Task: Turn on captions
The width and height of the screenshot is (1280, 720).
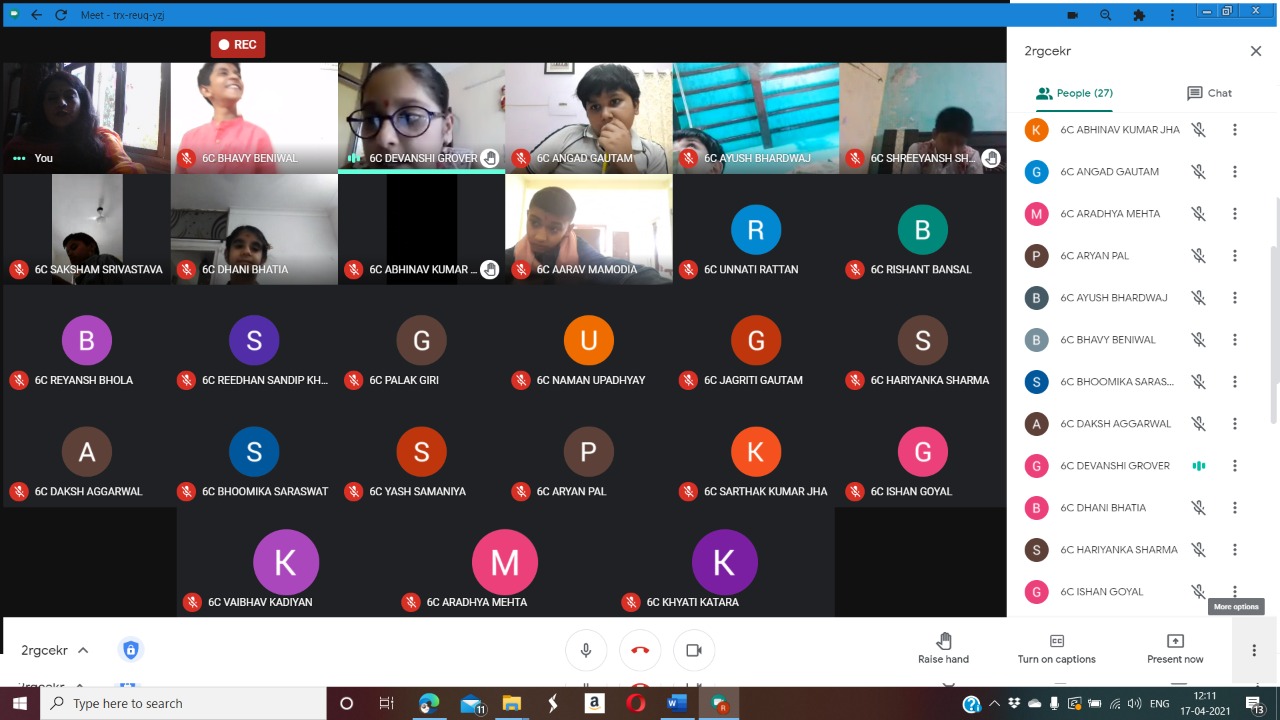Action: pos(1057,648)
